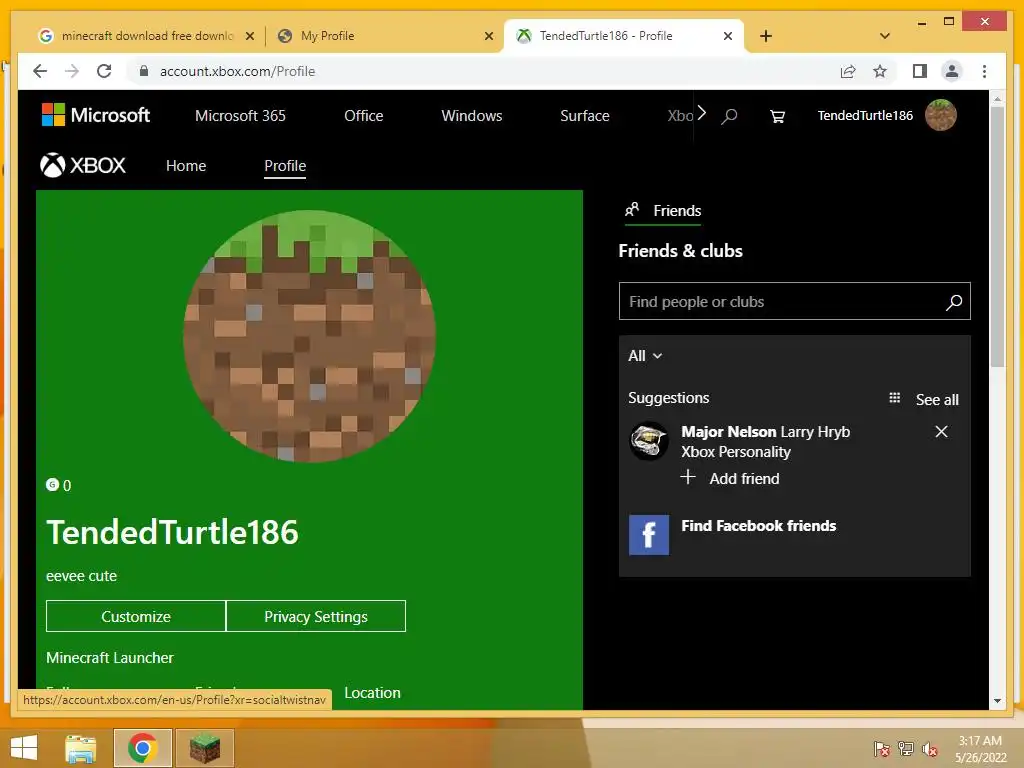Open Windows Start button
This screenshot has width=1024, height=768.
click(x=24, y=748)
